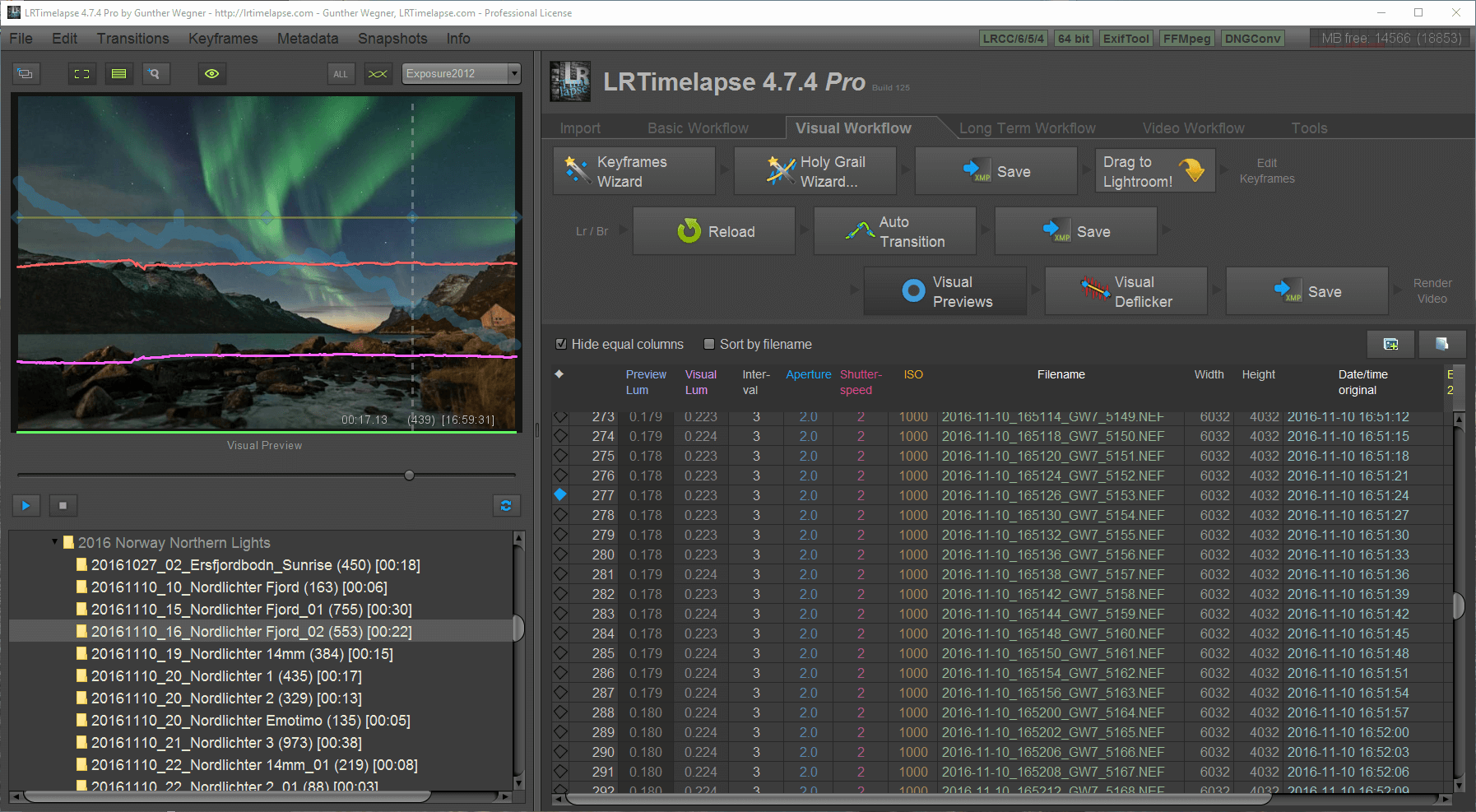Viewport: 1476px width, 812px height.
Task: Collapse the 2016 Norway Northern Lights folder
Action: click(x=53, y=542)
